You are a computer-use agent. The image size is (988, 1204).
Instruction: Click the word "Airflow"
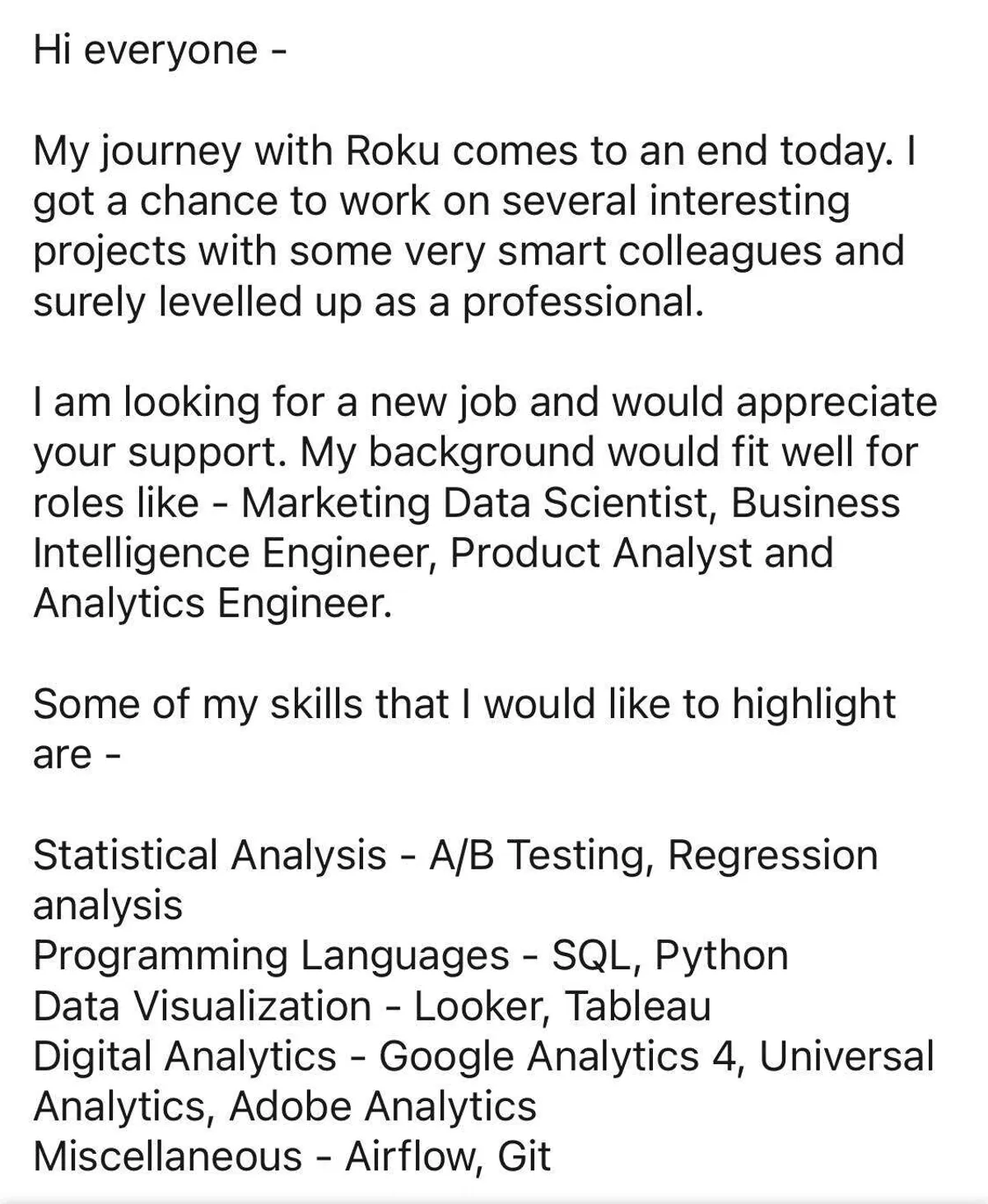tap(411, 1157)
